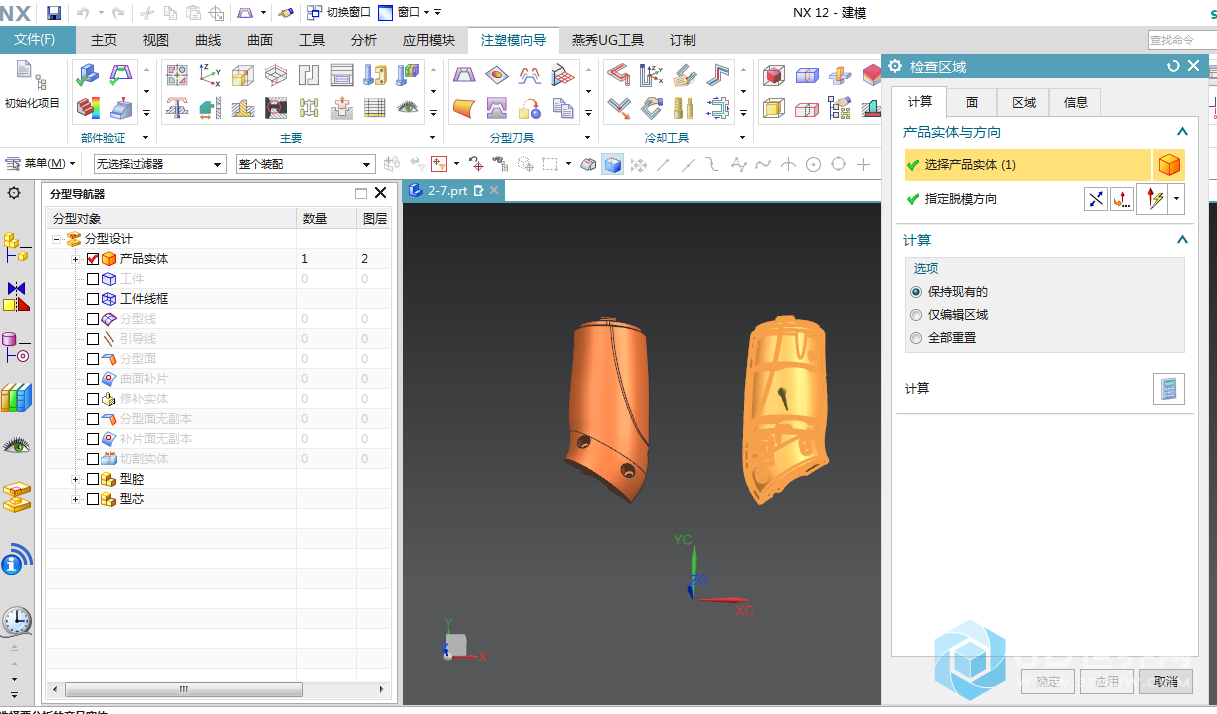
Task: Click the reset icon in 检查区域 title bar
Action: (x=1173, y=66)
